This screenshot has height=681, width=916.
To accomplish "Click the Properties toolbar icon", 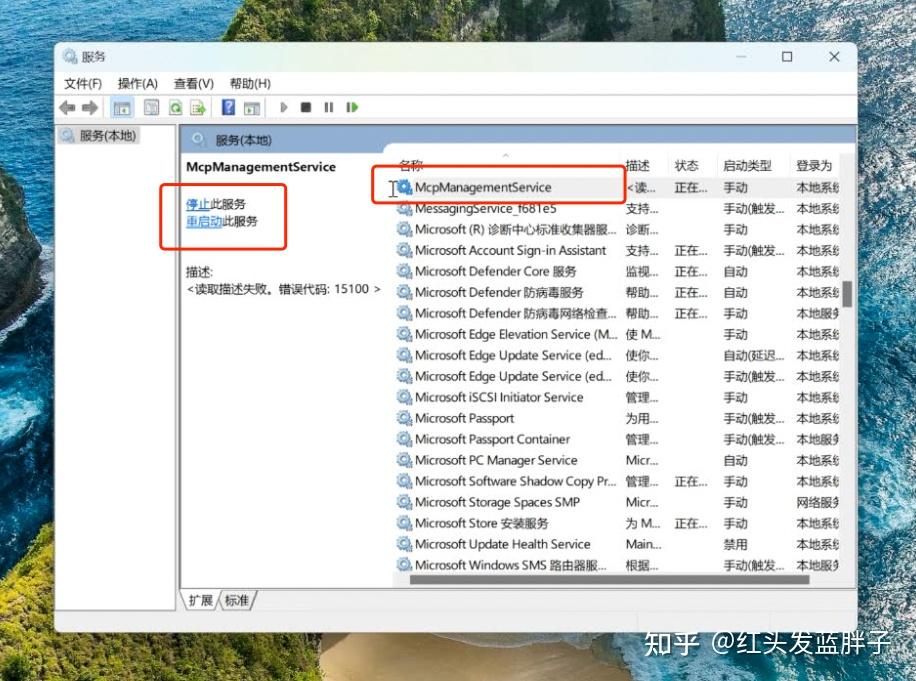I will [x=151, y=107].
